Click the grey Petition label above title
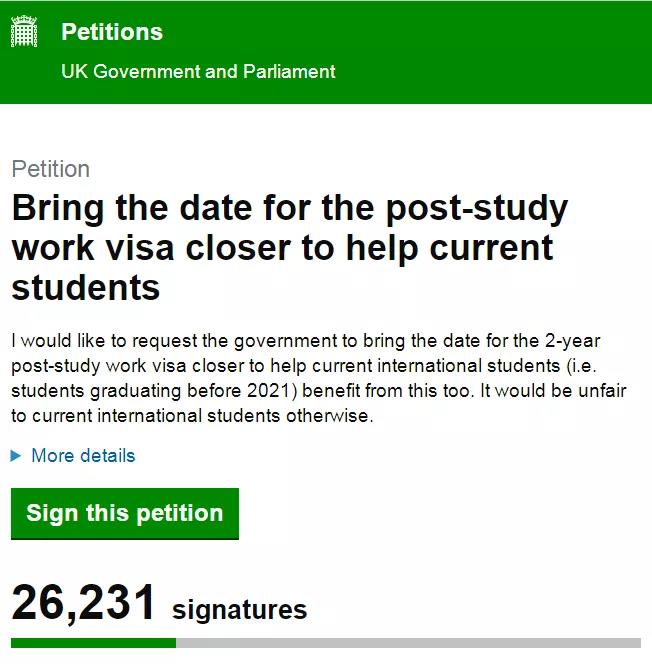 (50, 169)
